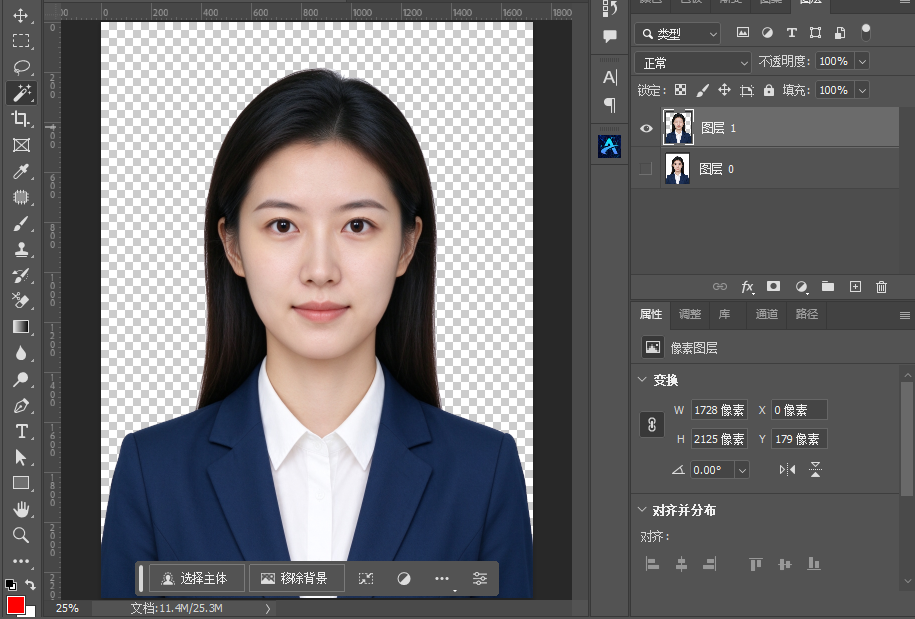Switch to the 通道 tab

tap(766, 314)
